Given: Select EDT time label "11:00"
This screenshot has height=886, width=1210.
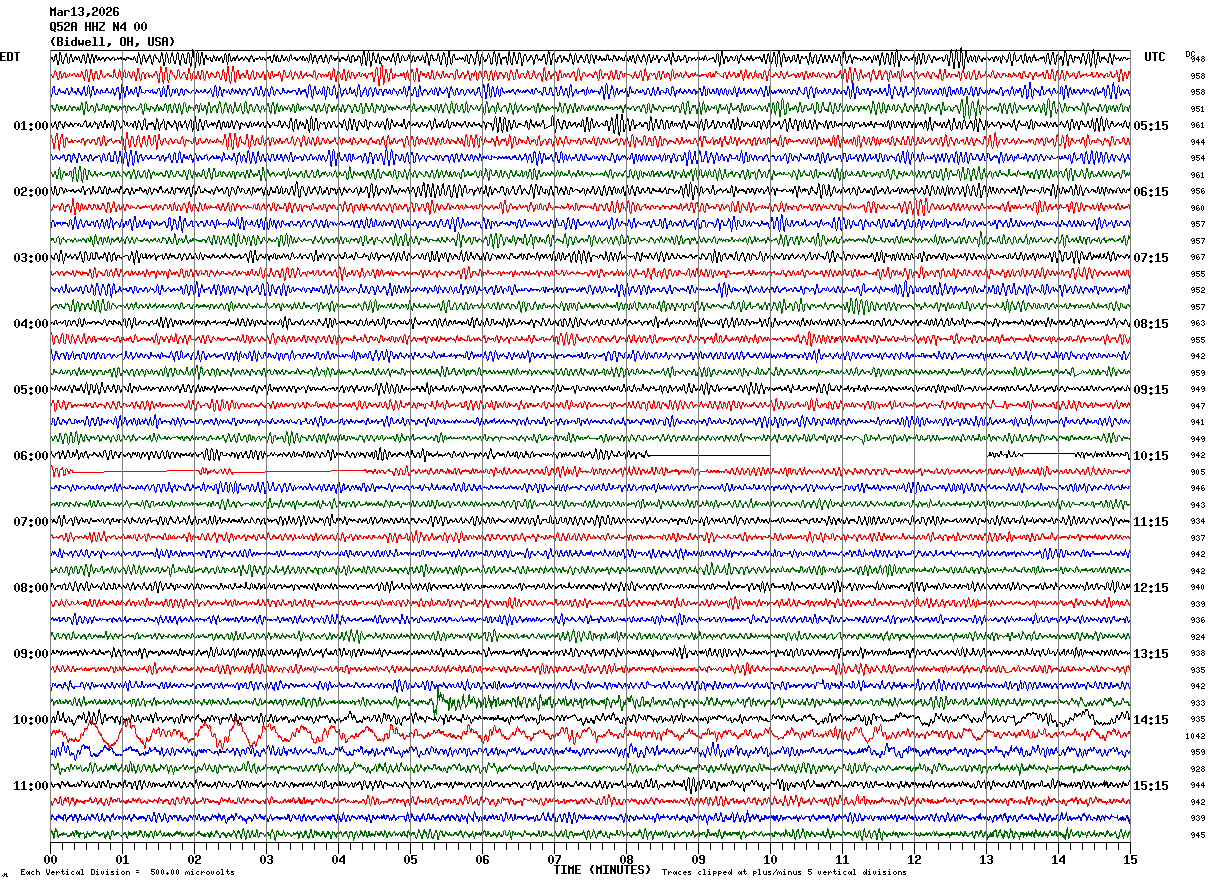Looking at the screenshot, I should (x=31, y=786).
